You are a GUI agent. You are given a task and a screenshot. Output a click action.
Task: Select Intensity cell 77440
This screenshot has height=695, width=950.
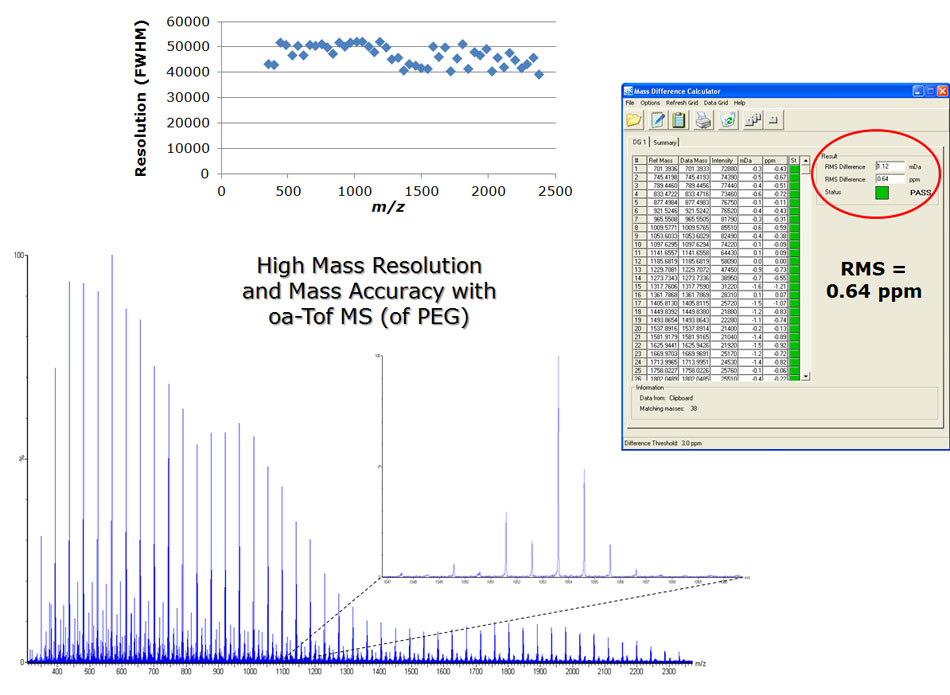724,185
